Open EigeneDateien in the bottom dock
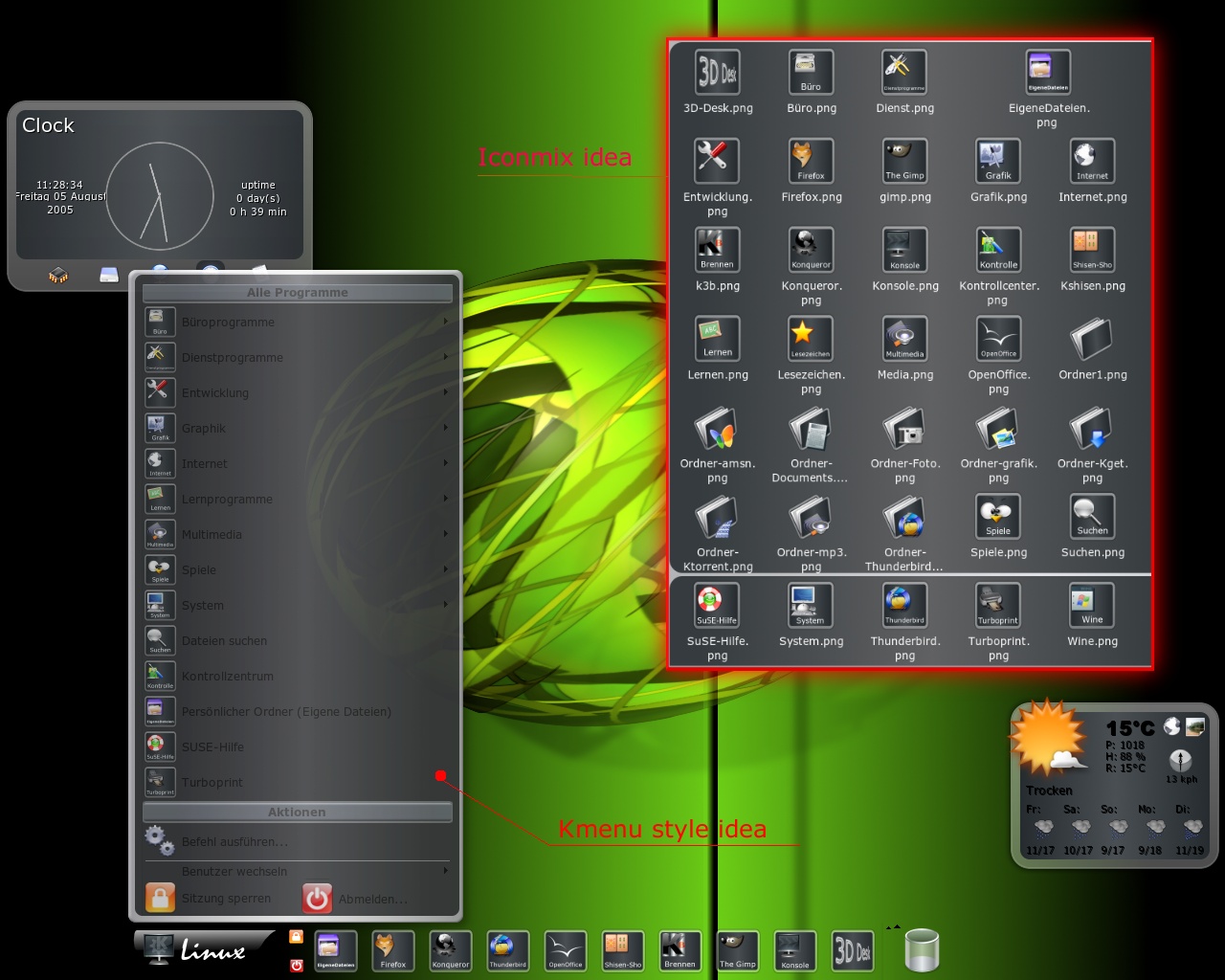 pos(336,951)
